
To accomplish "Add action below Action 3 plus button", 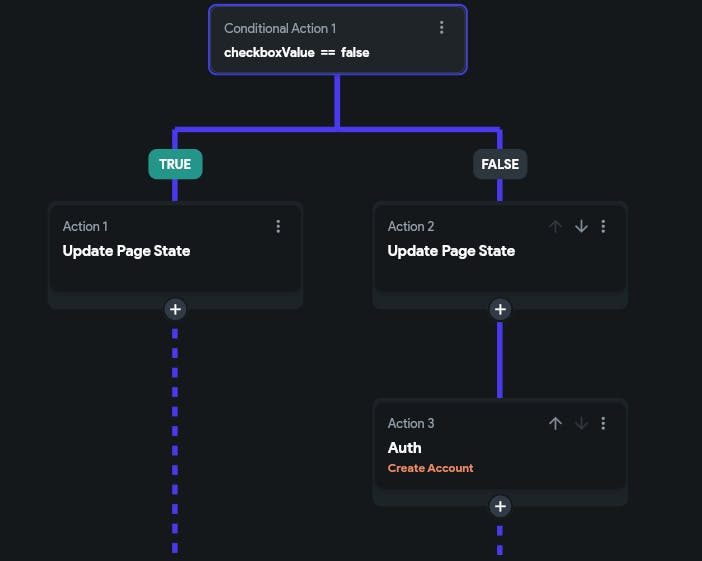I will (500, 506).
